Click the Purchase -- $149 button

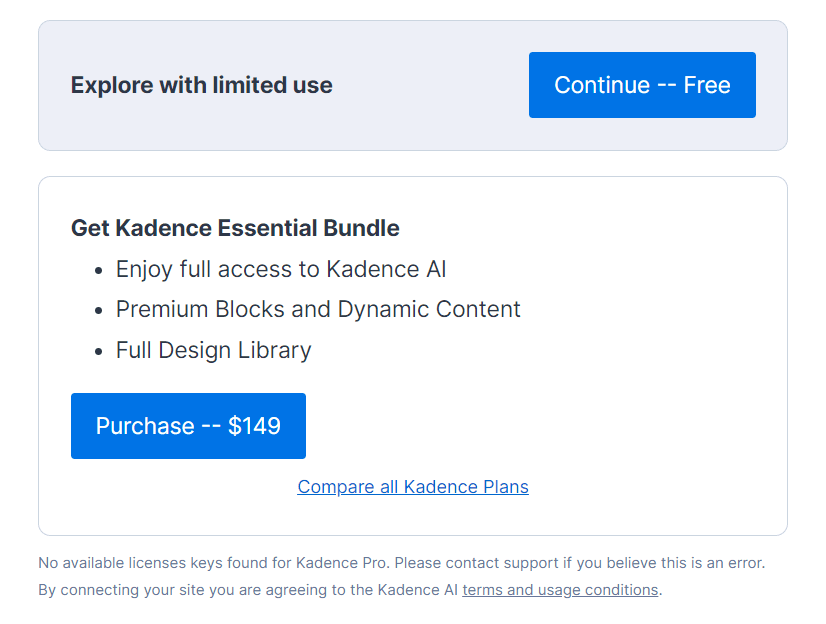(x=188, y=426)
